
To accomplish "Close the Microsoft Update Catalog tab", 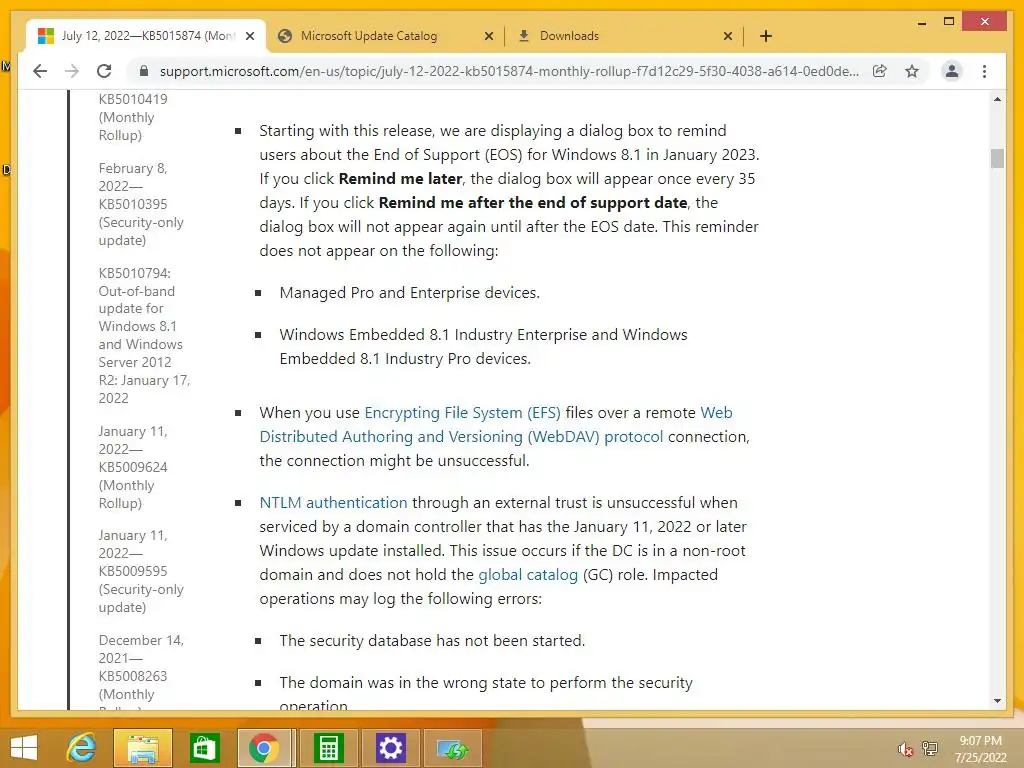I will tap(488, 36).
